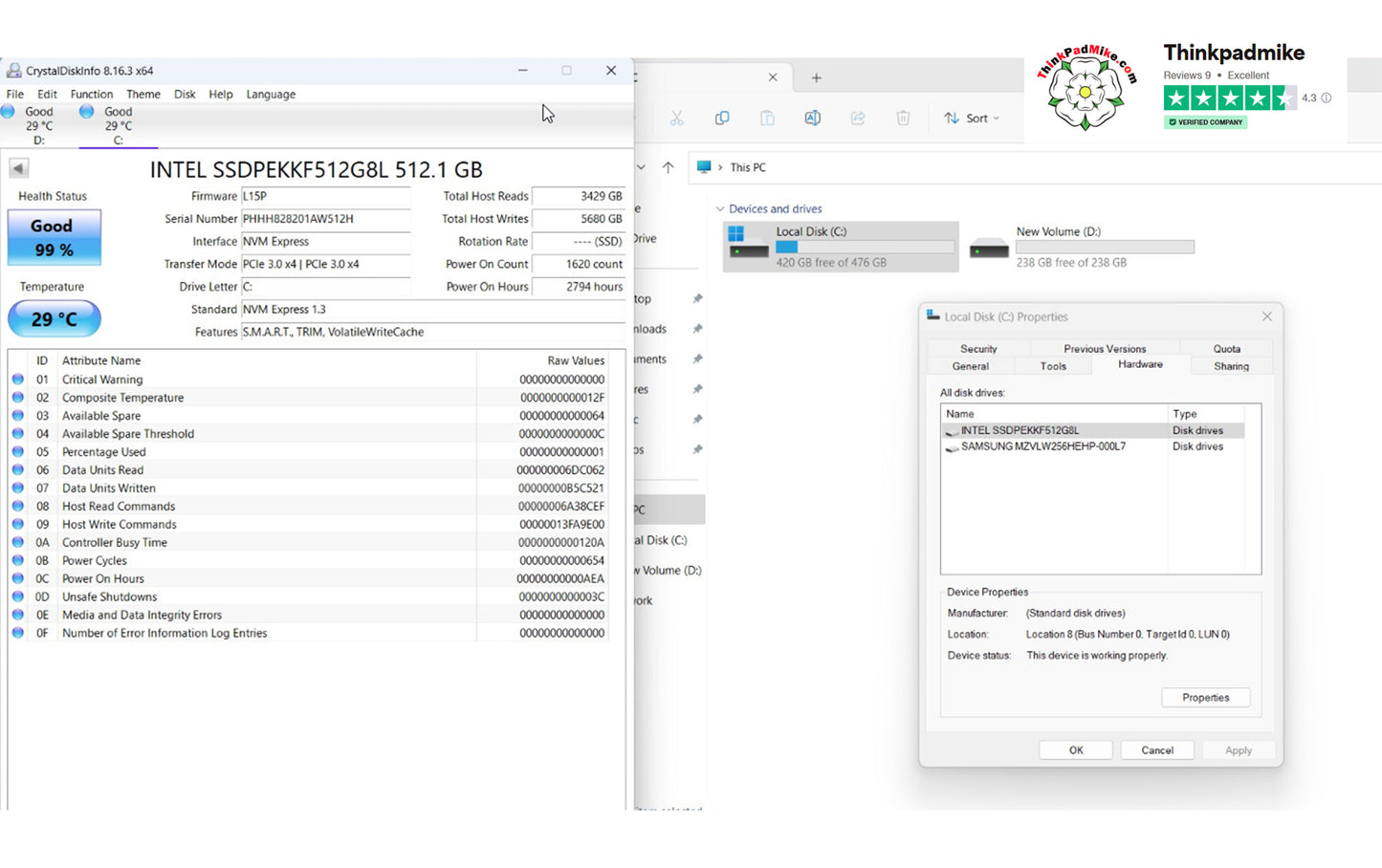
Task: Click the Paste icon in Explorer toolbar
Action: tap(767, 118)
